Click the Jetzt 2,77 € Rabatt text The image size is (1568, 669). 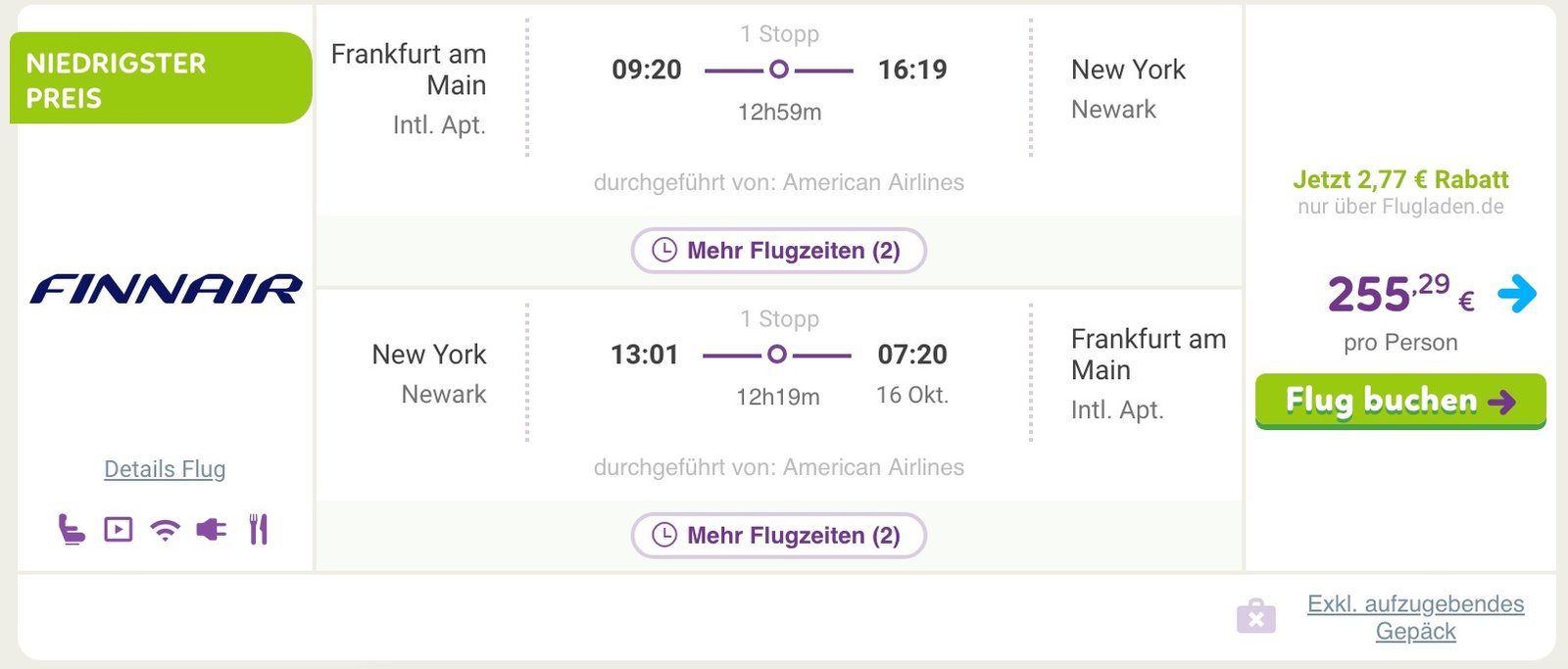point(1400,179)
